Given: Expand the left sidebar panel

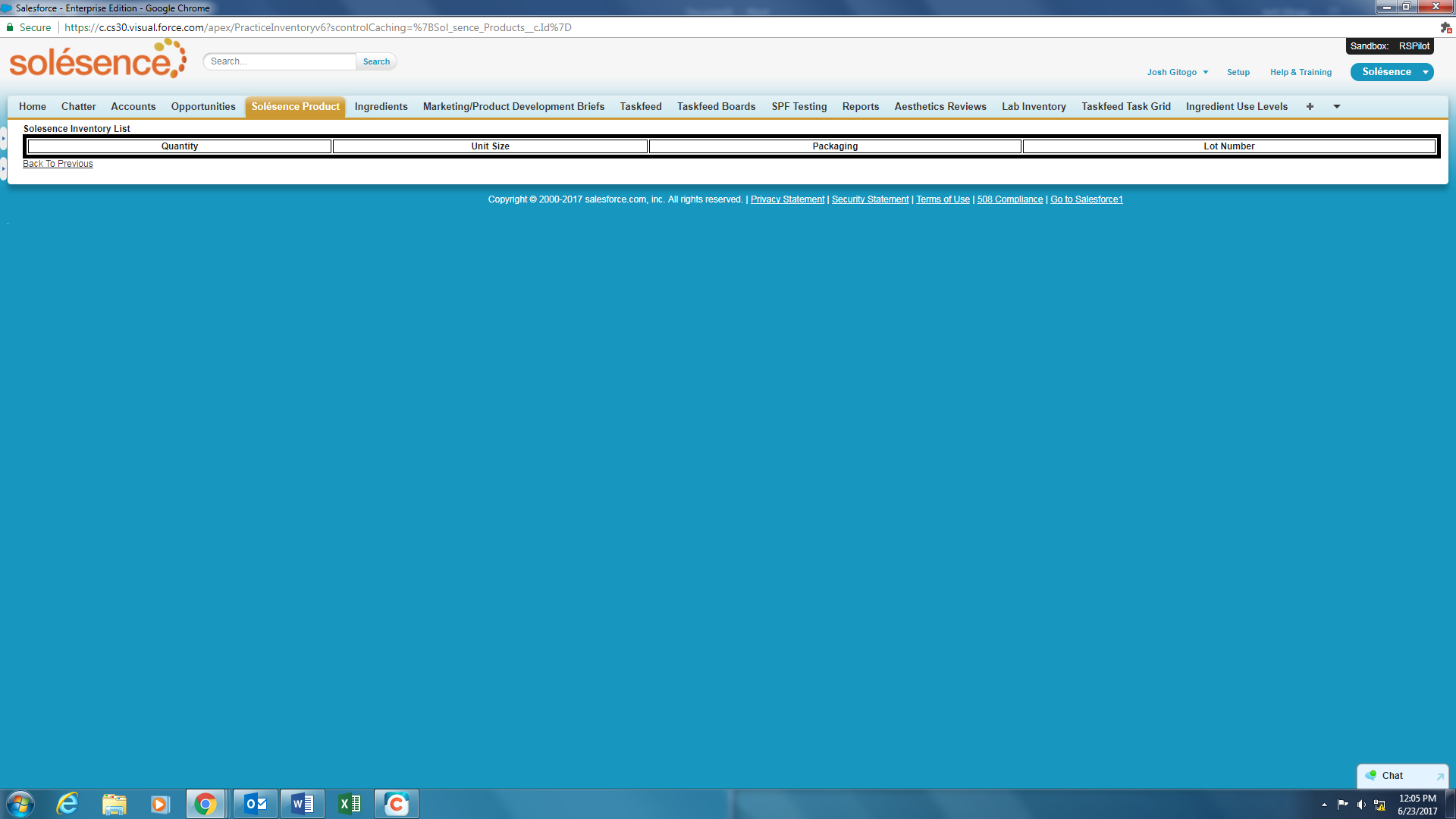Looking at the screenshot, I should coord(5,139).
